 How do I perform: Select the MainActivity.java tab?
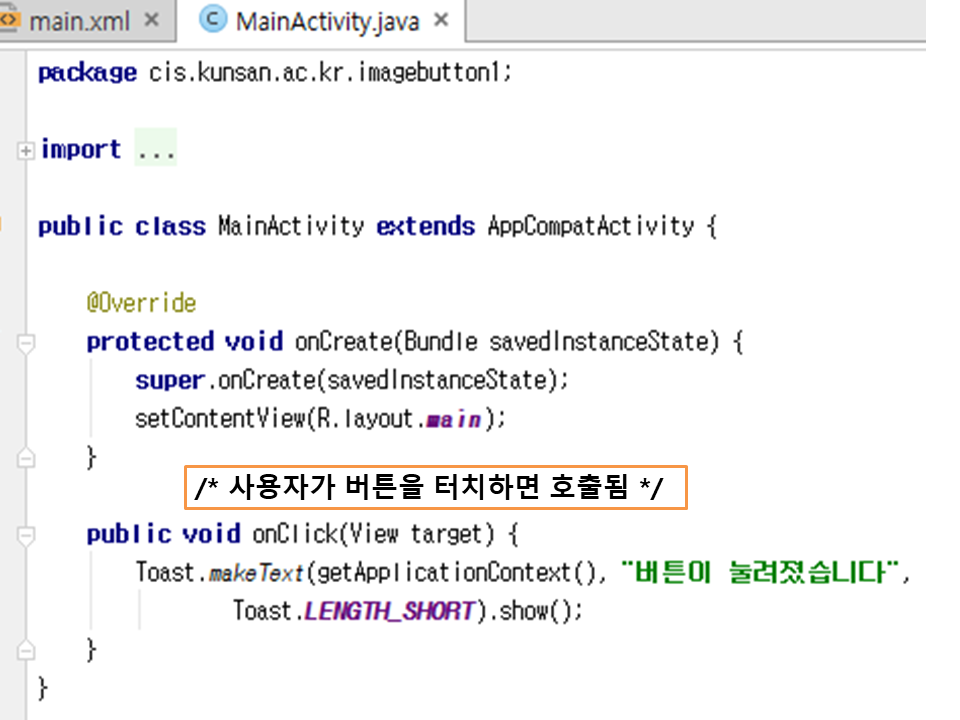pyautogui.click(x=327, y=21)
